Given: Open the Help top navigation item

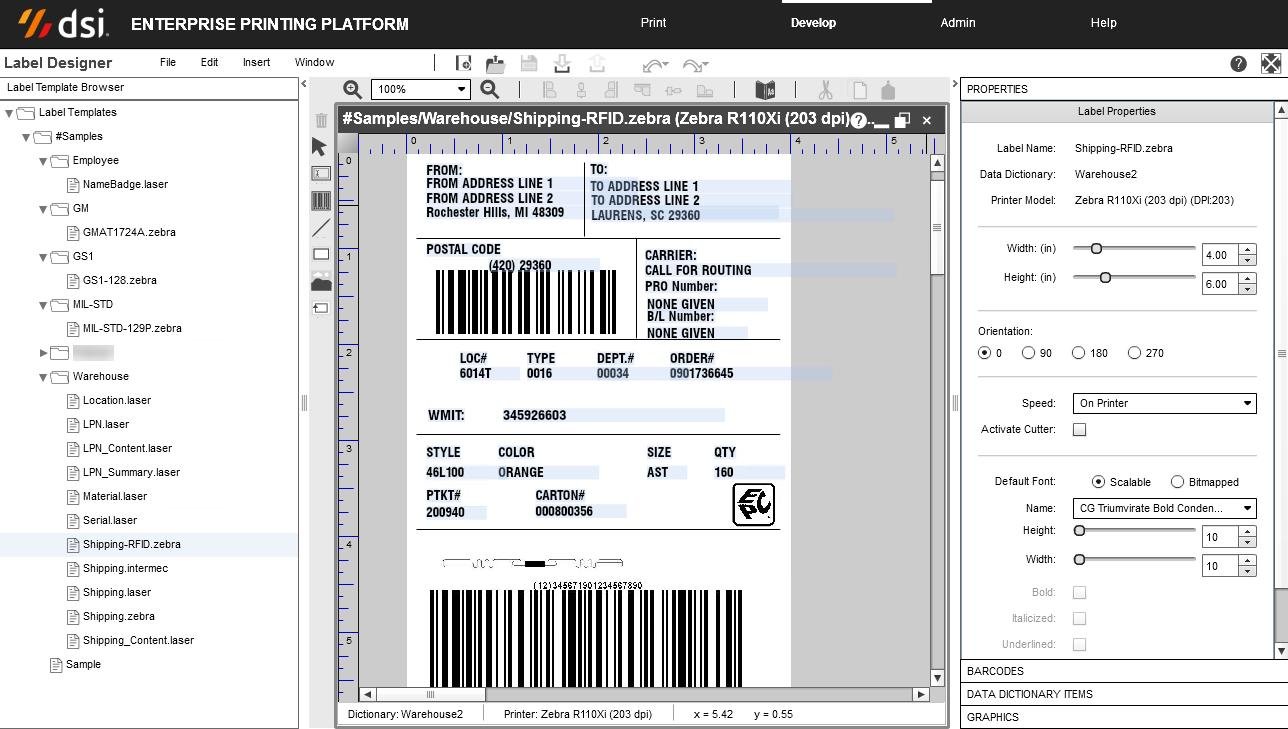Looking at the screenshot, I should click(1104, 22).
